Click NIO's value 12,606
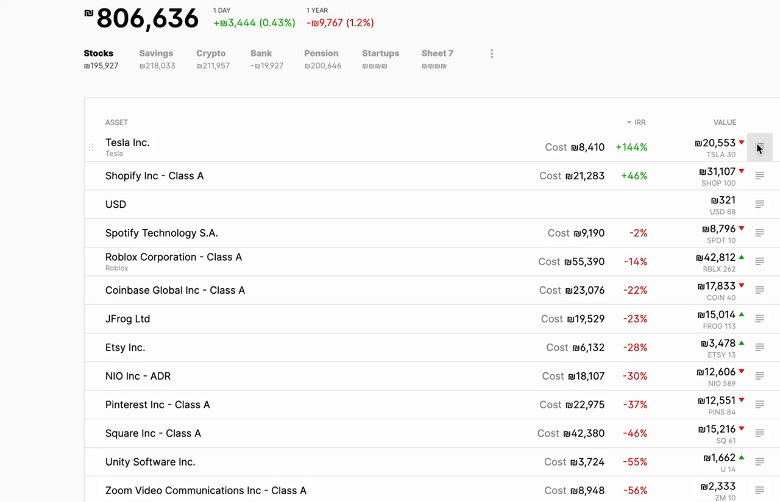Viewport: 780px width, 502px height. 716,372
